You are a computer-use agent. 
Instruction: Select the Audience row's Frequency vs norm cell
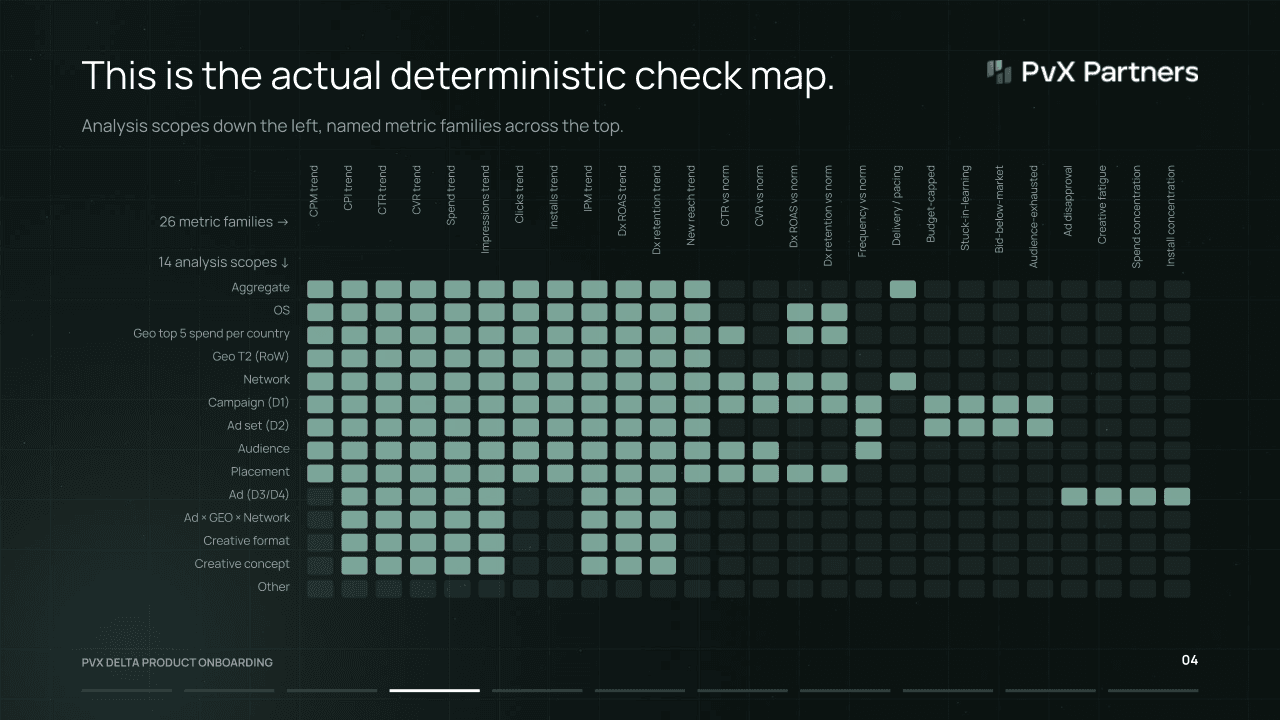[x=869, y=450]
